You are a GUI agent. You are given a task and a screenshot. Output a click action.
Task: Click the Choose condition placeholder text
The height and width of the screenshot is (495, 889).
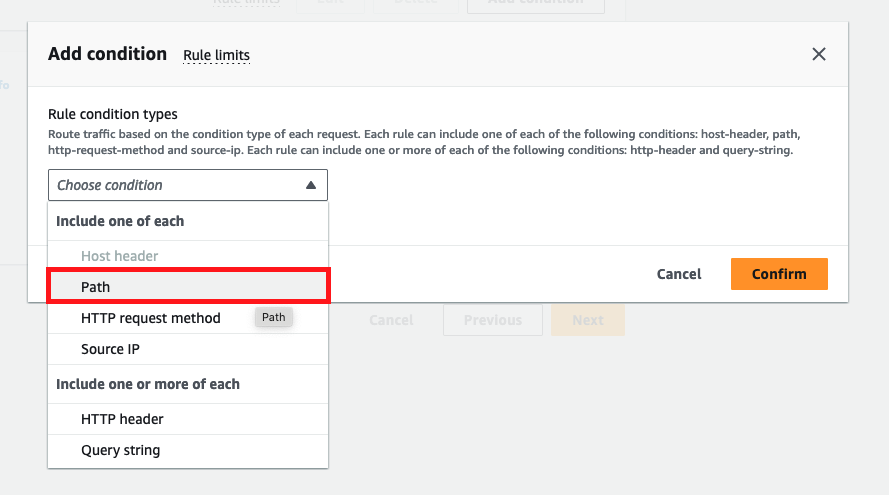point(110,185)
